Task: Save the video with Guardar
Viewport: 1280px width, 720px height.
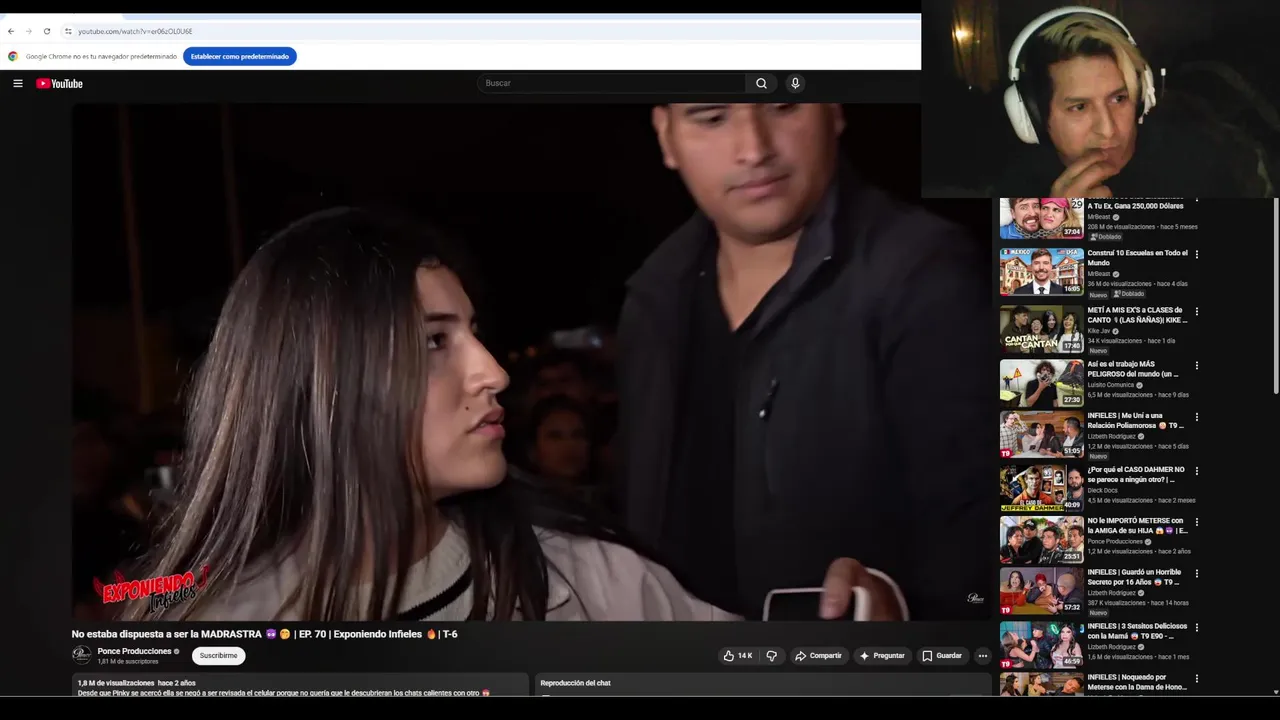Action: 942,656
